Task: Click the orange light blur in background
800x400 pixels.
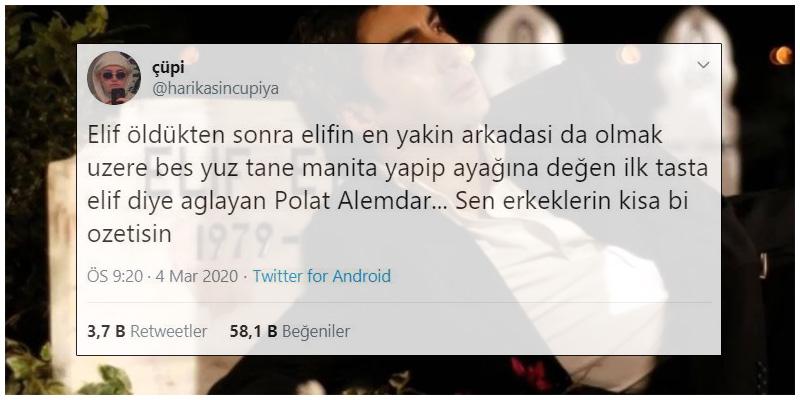Action: (x=781, y=55)
